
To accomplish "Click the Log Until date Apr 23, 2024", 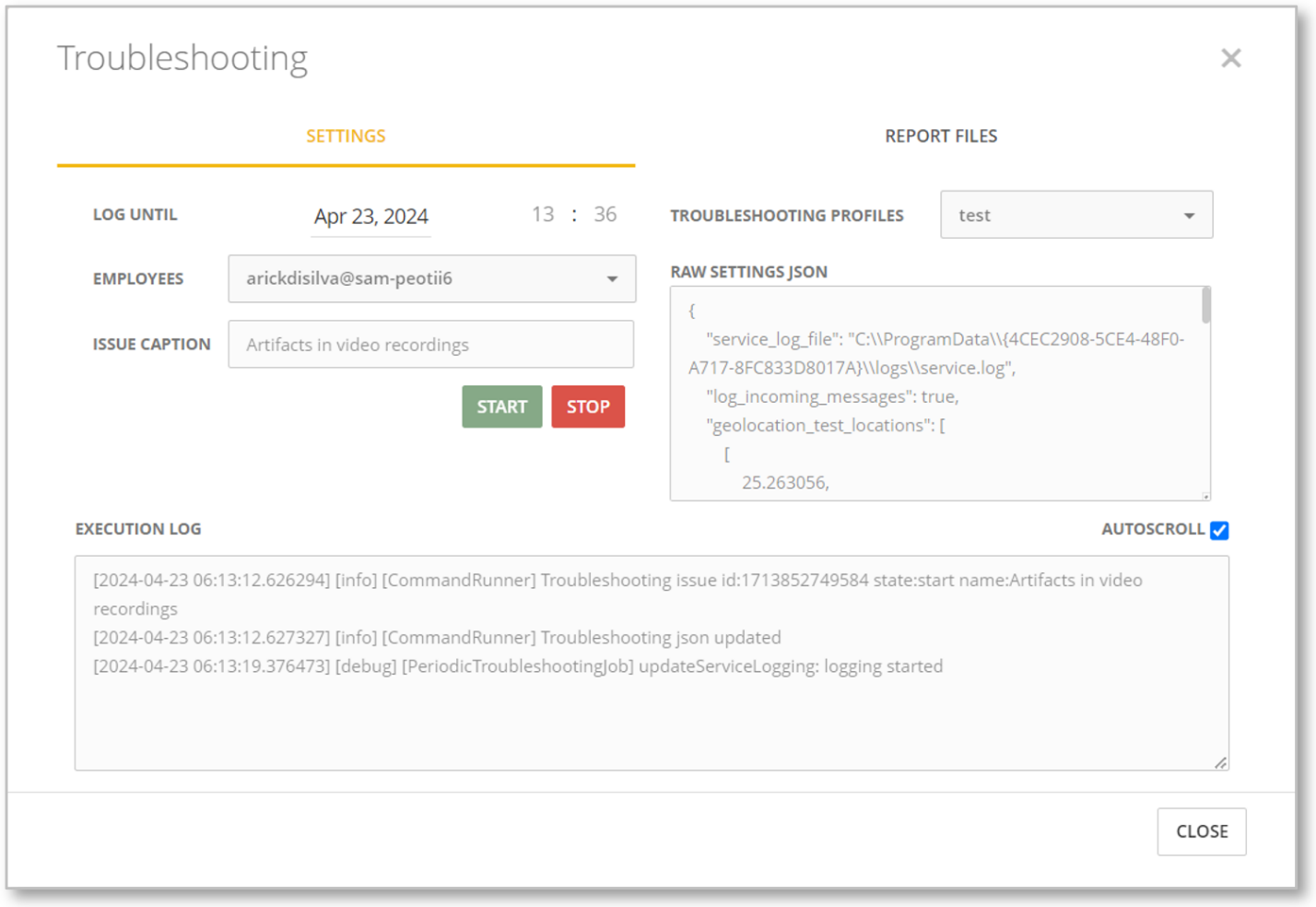I will click(x=370, y=217).
